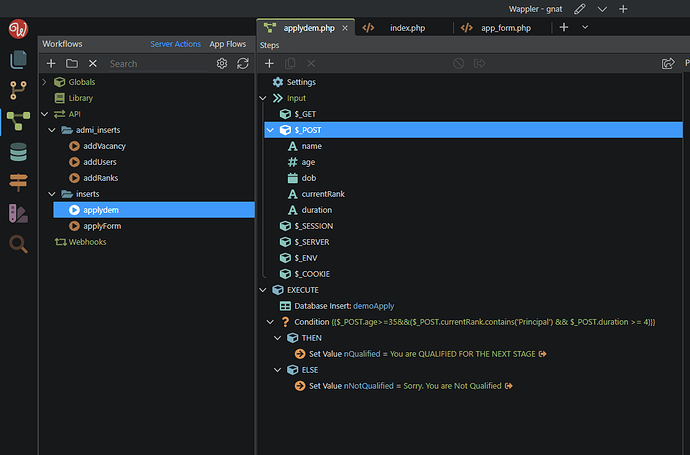This screenshot has width=690, height=455.
Task: Open the Git branch sidebar panel
Action: coord(18,90)
